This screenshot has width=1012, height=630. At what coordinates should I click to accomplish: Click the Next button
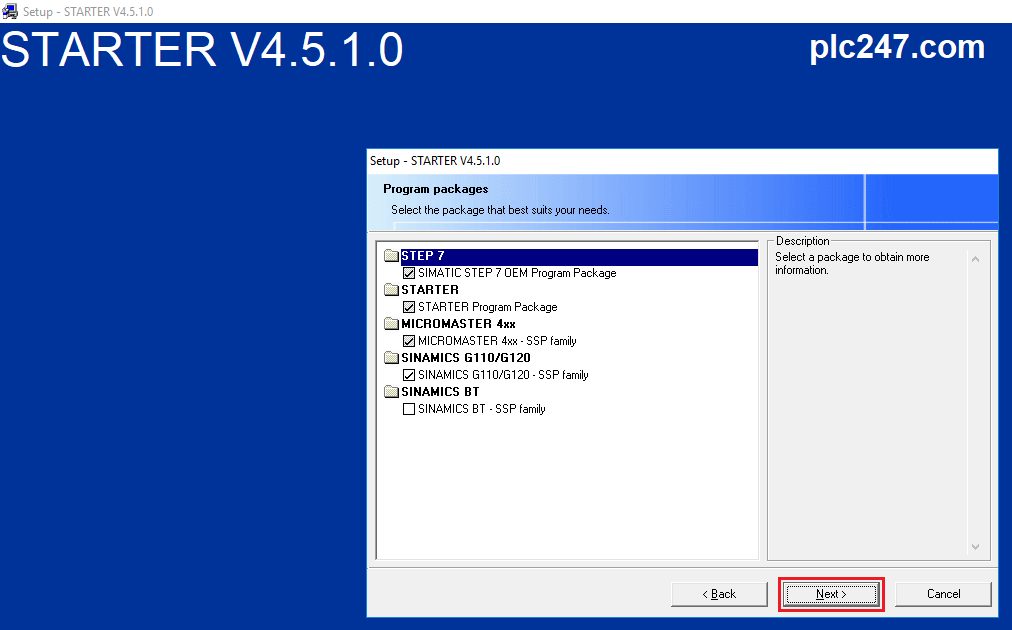click(831, 594)
